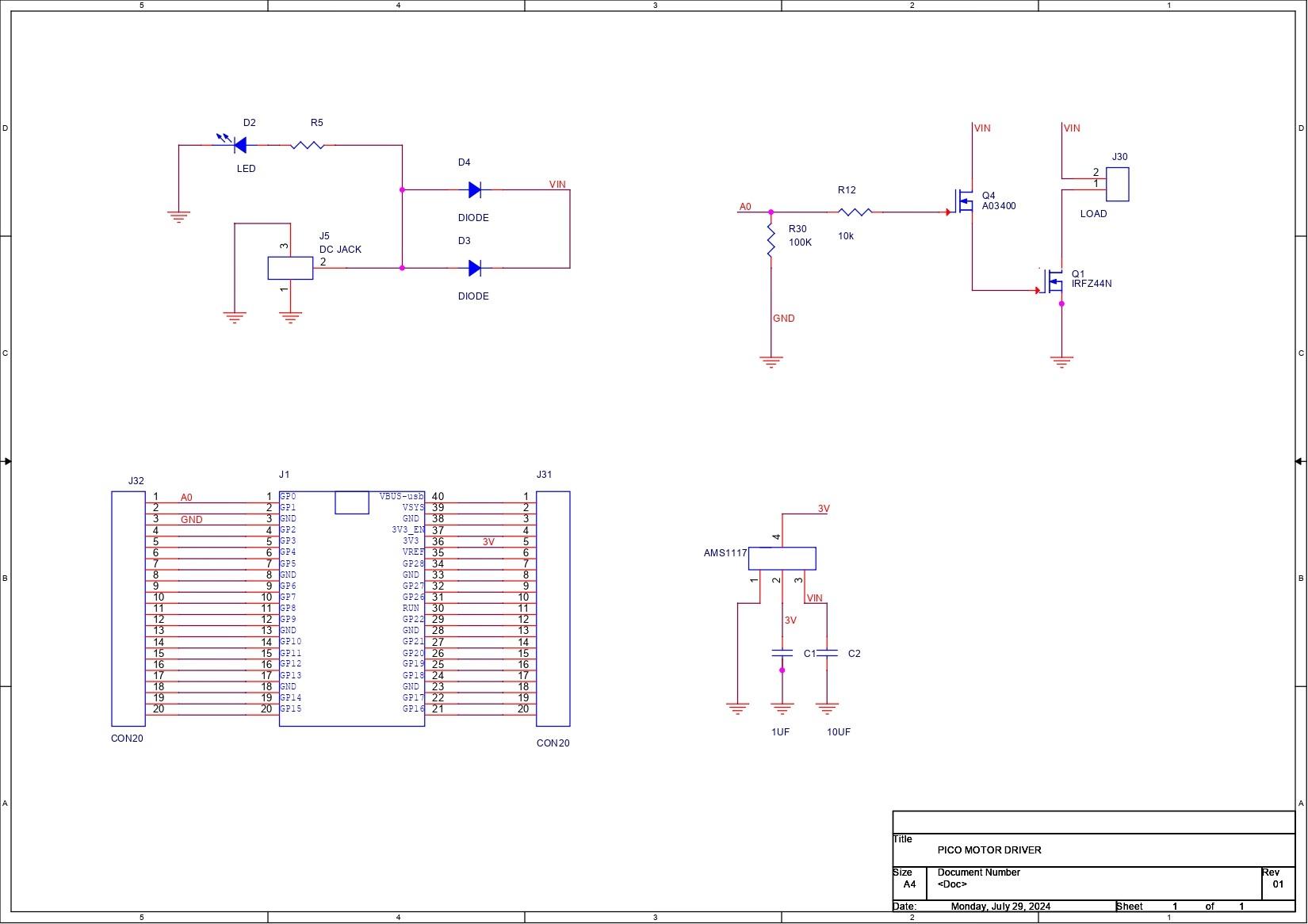Select the J1 reference designator

(x=285, y=475)
